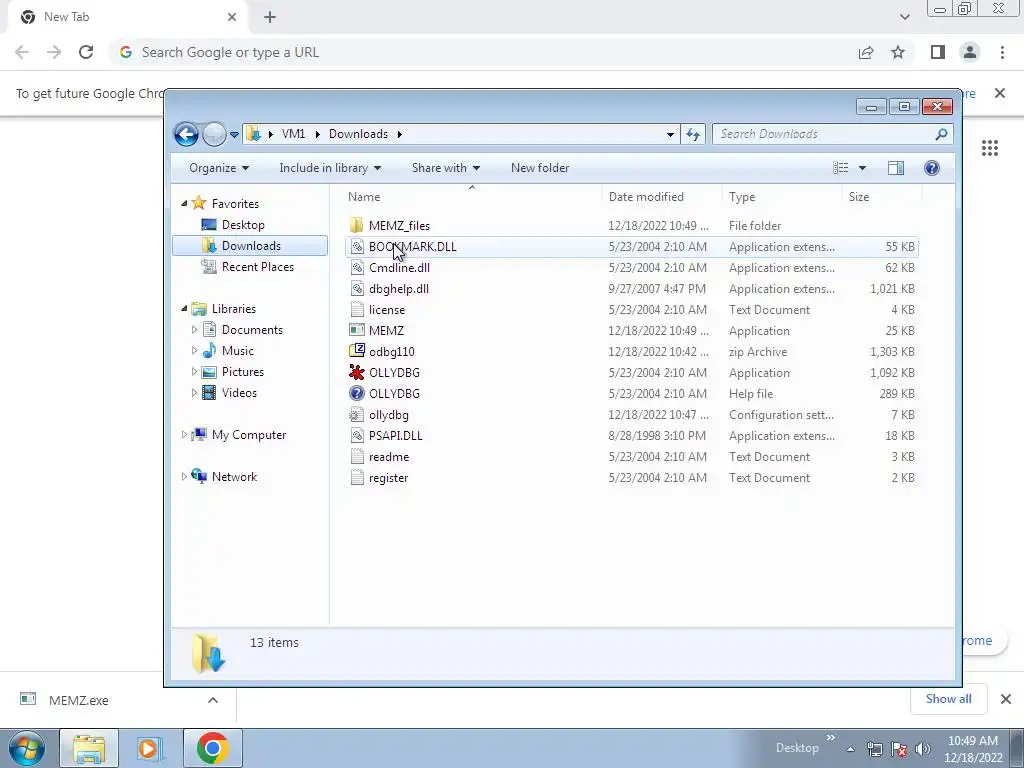Select the MEMZ application icon
Screen dimensions: 1024x768
(x=357, y=330)
